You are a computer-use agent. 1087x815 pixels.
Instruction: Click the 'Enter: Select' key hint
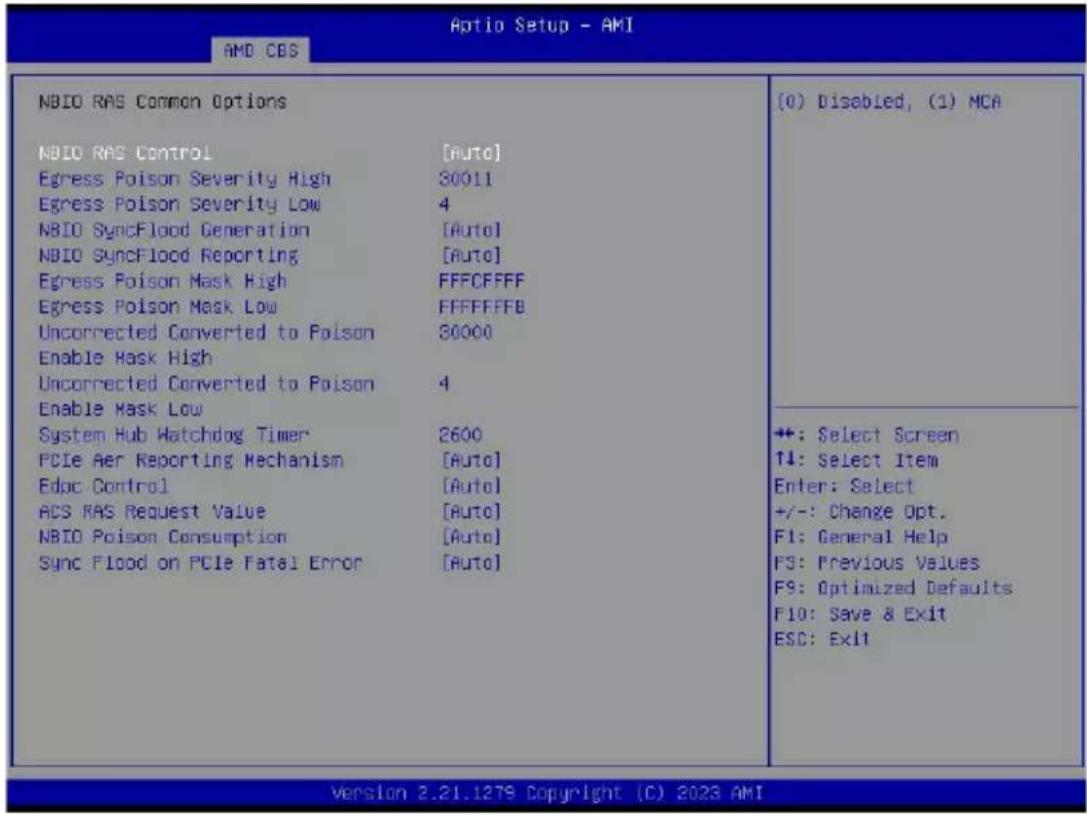(x=844, y=486)
